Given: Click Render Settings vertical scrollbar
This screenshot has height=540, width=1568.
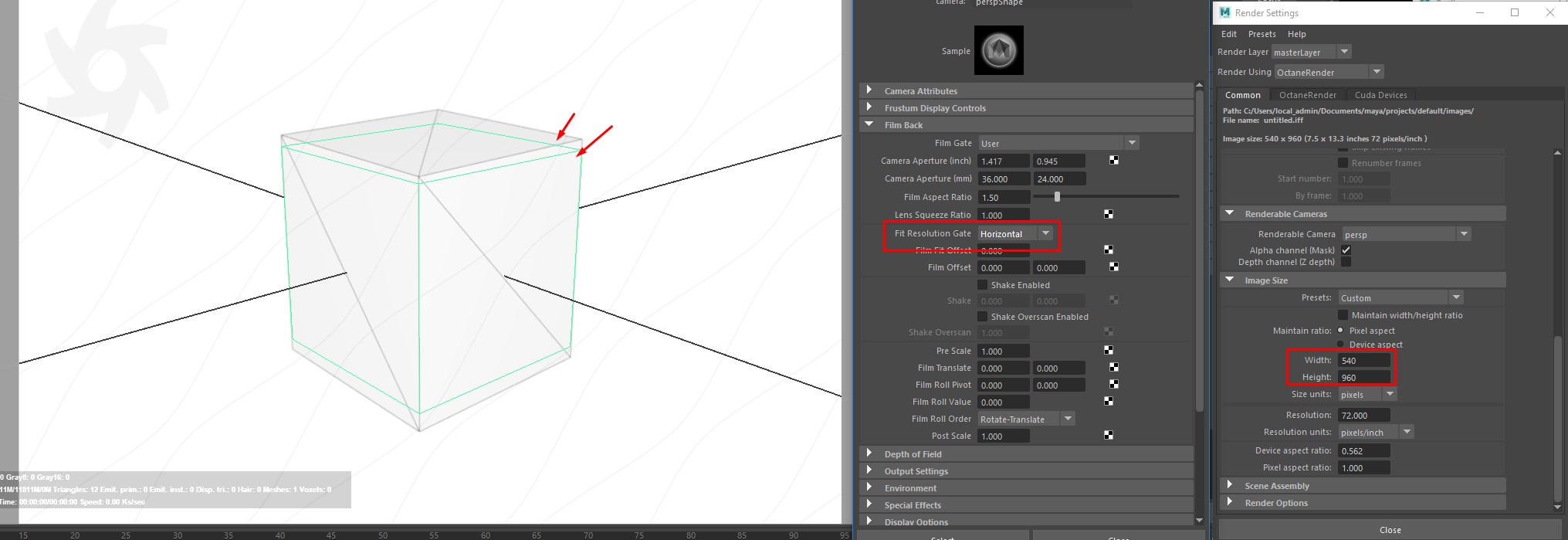Looking at the screenshot, I should tap(1557, 417).
